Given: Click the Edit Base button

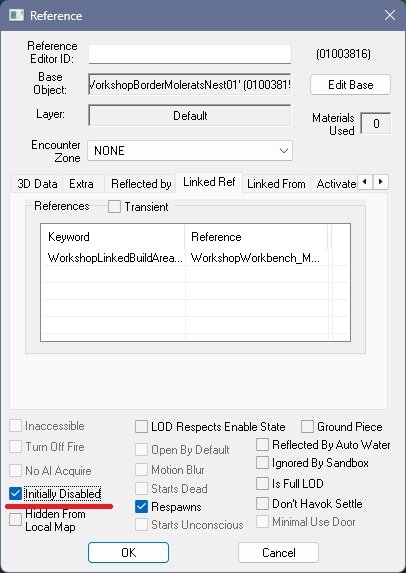Looking at the screenshot, I should tap(350, 85).
